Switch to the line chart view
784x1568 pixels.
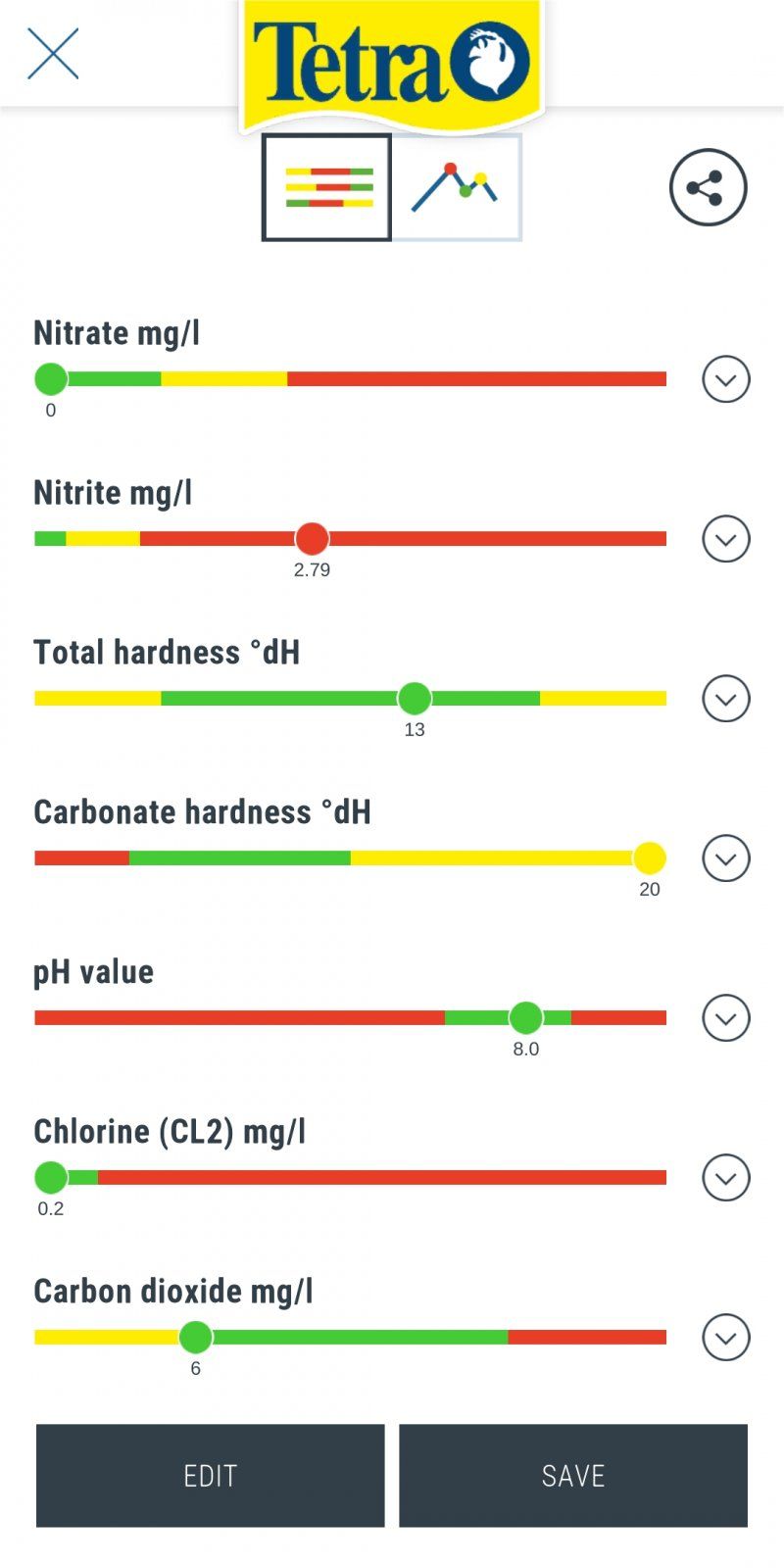point(457,187)
